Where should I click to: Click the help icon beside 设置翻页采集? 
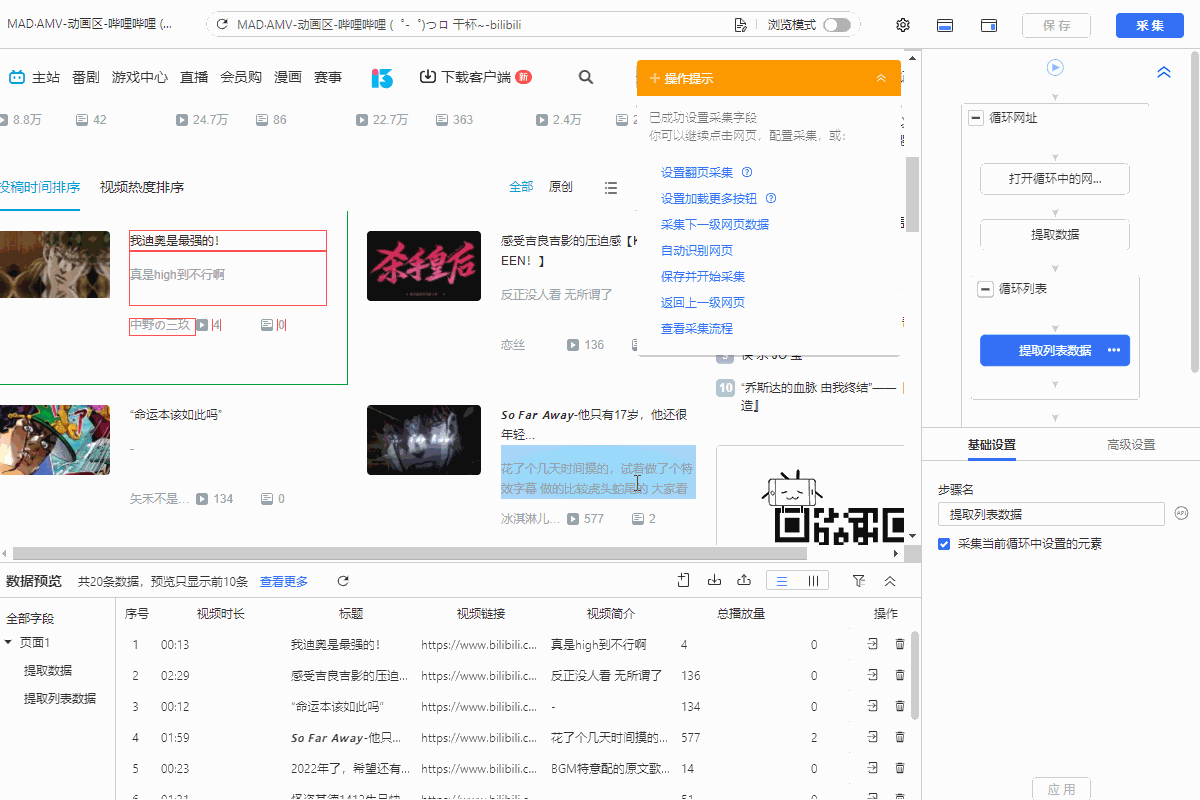tap(747, 172)
